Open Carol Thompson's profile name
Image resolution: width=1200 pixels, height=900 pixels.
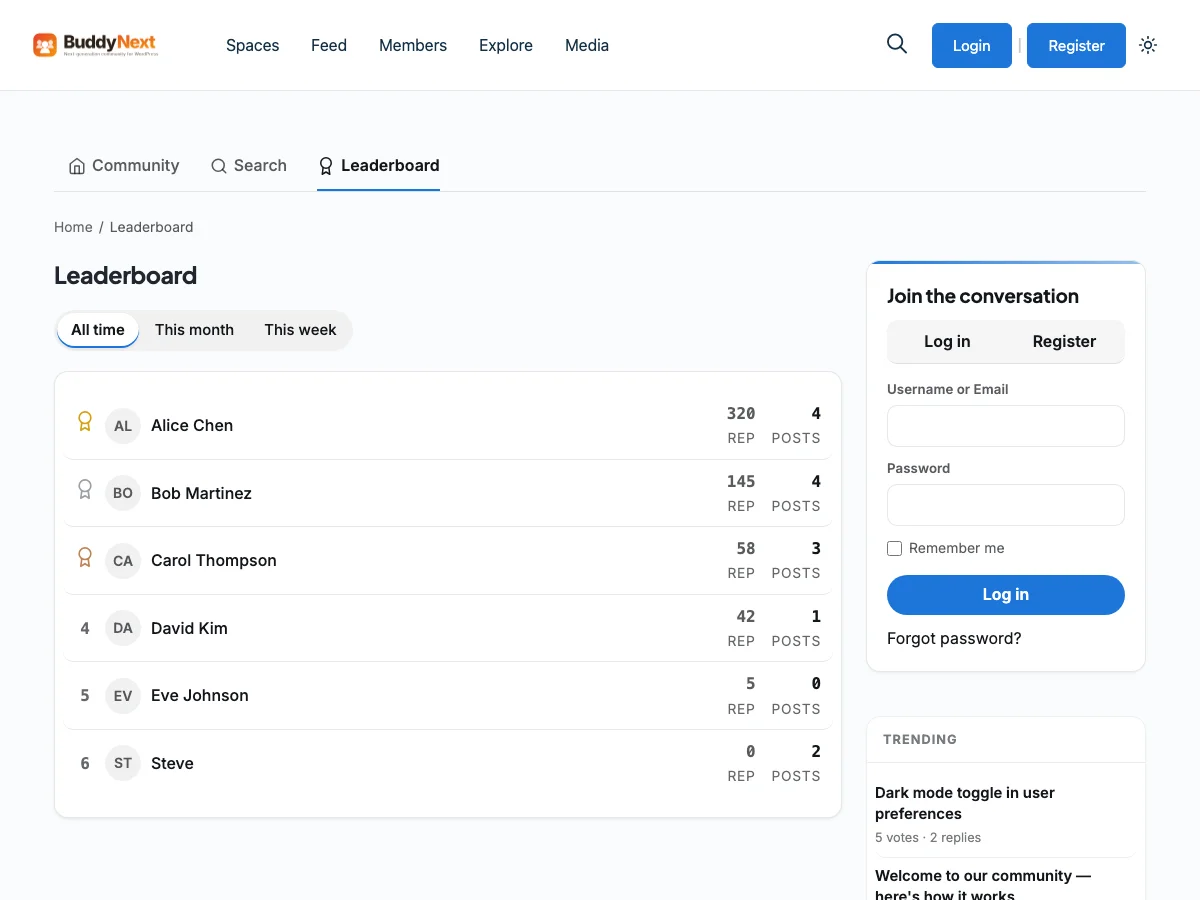tap(214, 560)
